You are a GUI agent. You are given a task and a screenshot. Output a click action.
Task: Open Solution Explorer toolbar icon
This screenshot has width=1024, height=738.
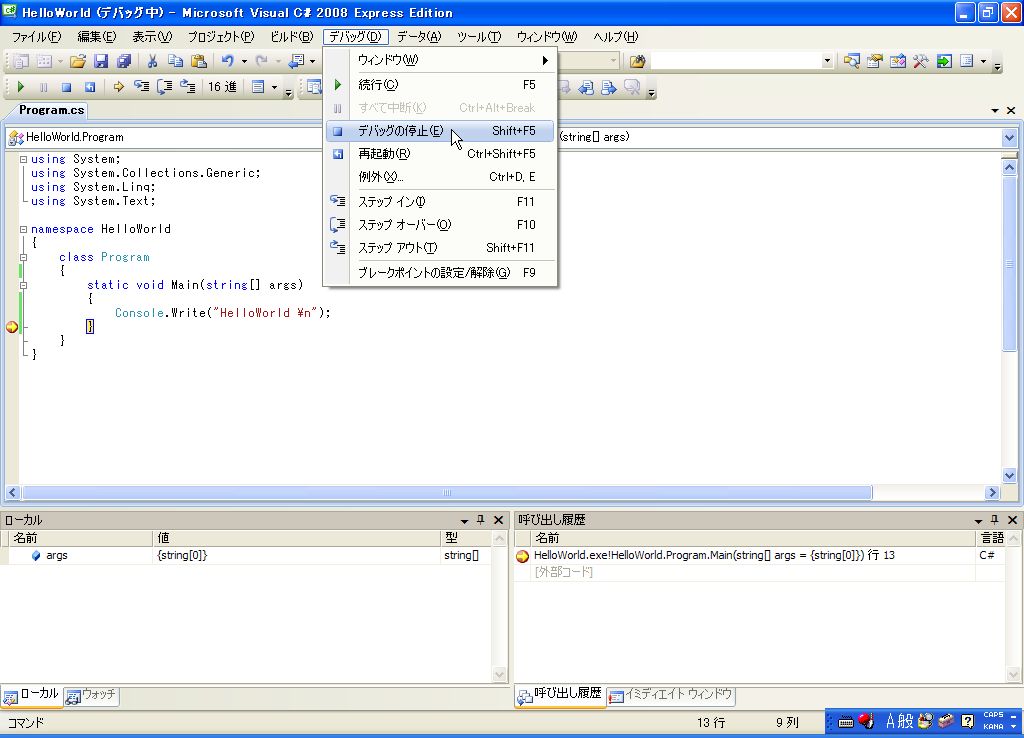(852, 61)
